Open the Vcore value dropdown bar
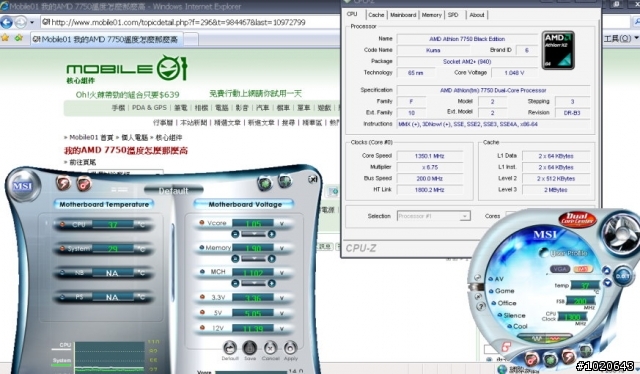This screenshot has width=640, height=374. tap(253, 234)
